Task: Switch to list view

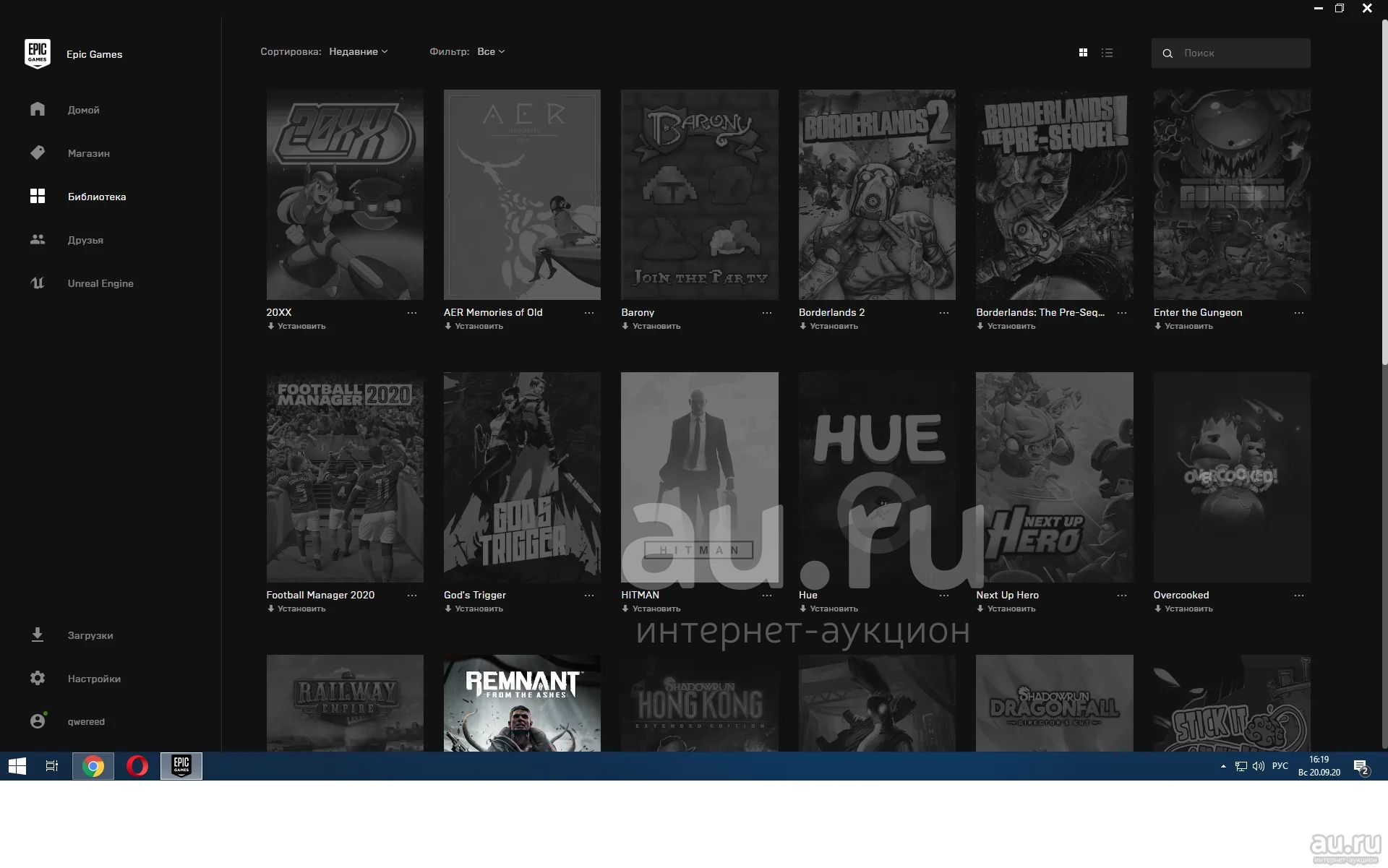Action: coord(1107,53)
